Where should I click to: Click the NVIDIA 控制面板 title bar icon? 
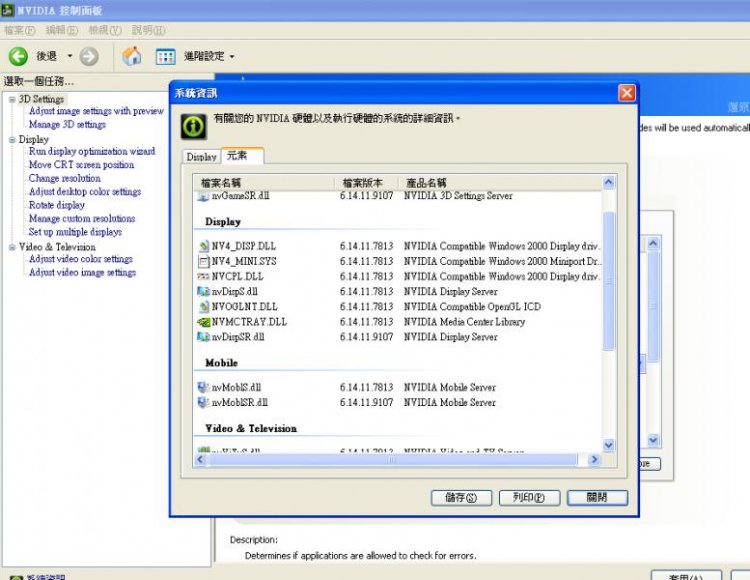(x=8, y=10)
